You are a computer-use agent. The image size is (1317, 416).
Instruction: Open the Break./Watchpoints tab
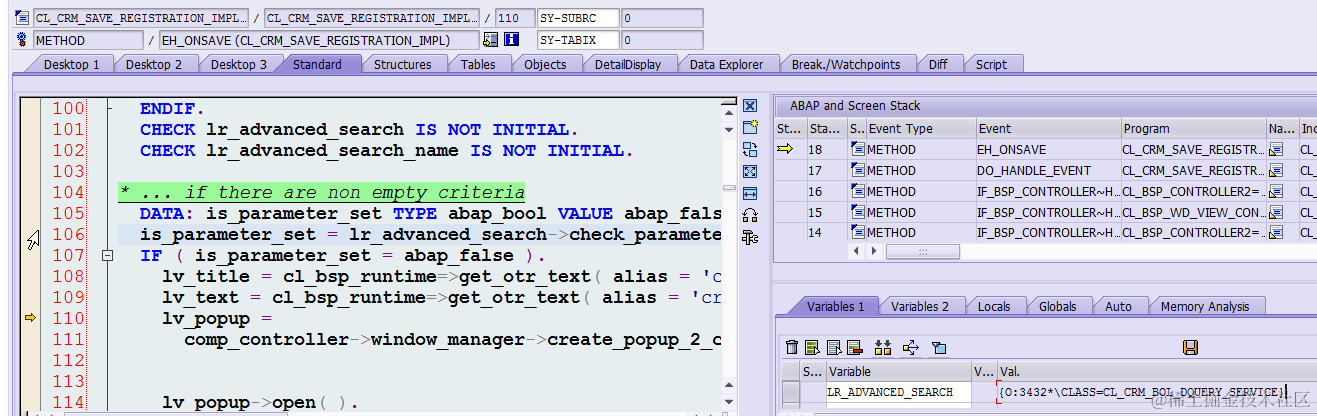(x=846, y=64)
